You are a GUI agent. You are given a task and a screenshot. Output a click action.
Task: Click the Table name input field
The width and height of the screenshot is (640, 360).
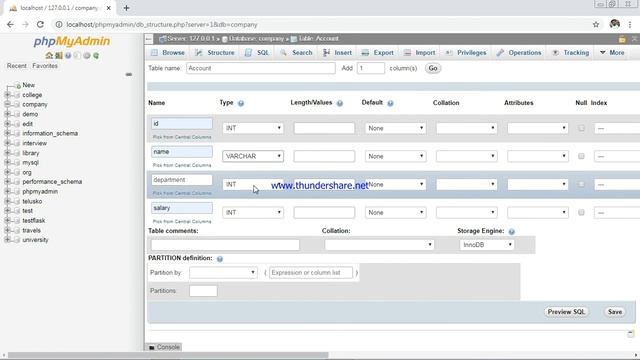point(261,68)
